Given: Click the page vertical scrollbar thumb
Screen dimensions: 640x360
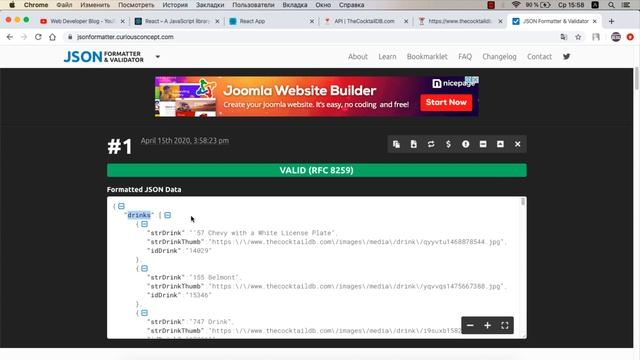Looking at the screenshot, I should tap(636, 78).
